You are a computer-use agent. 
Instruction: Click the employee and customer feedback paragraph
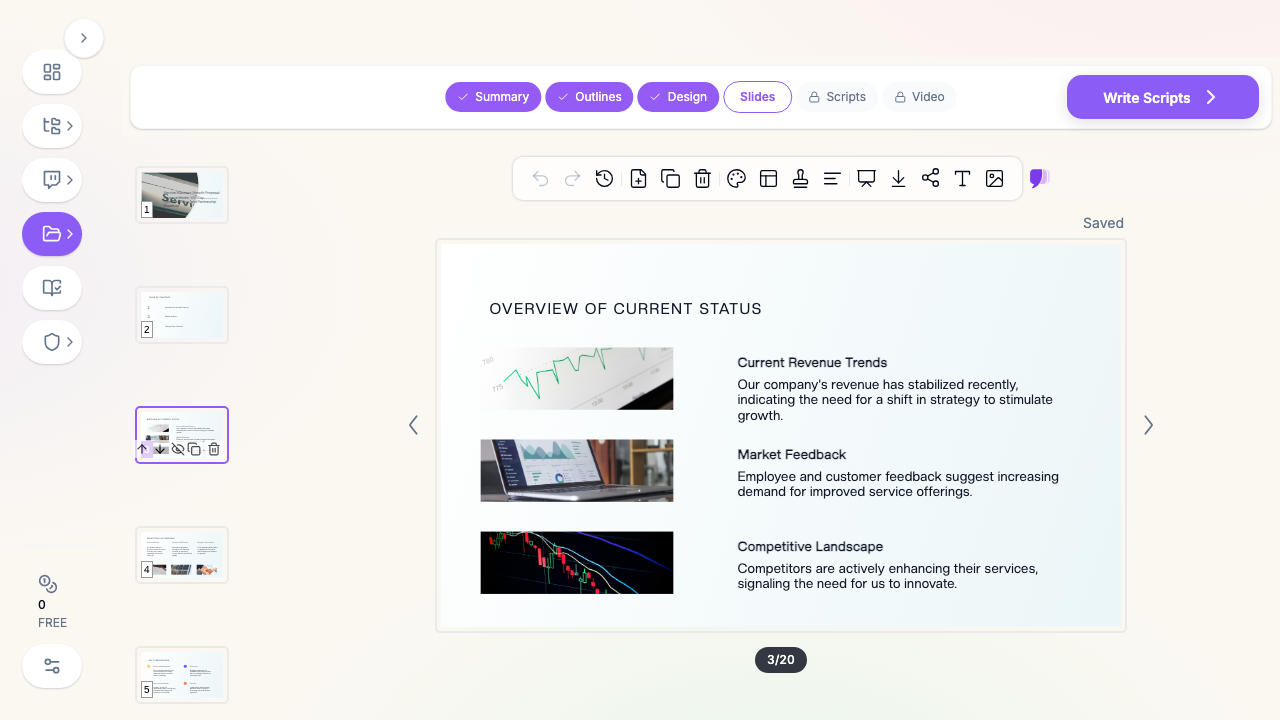point(898,484)
